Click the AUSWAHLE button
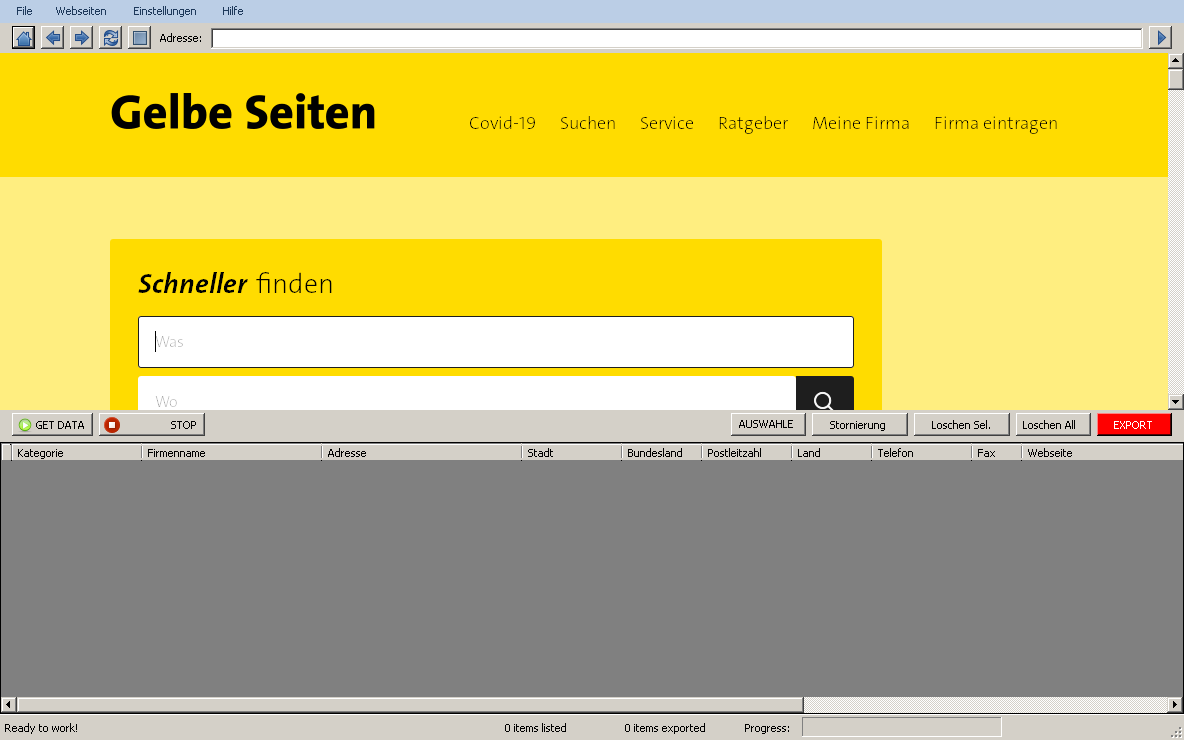 (767, 424)
